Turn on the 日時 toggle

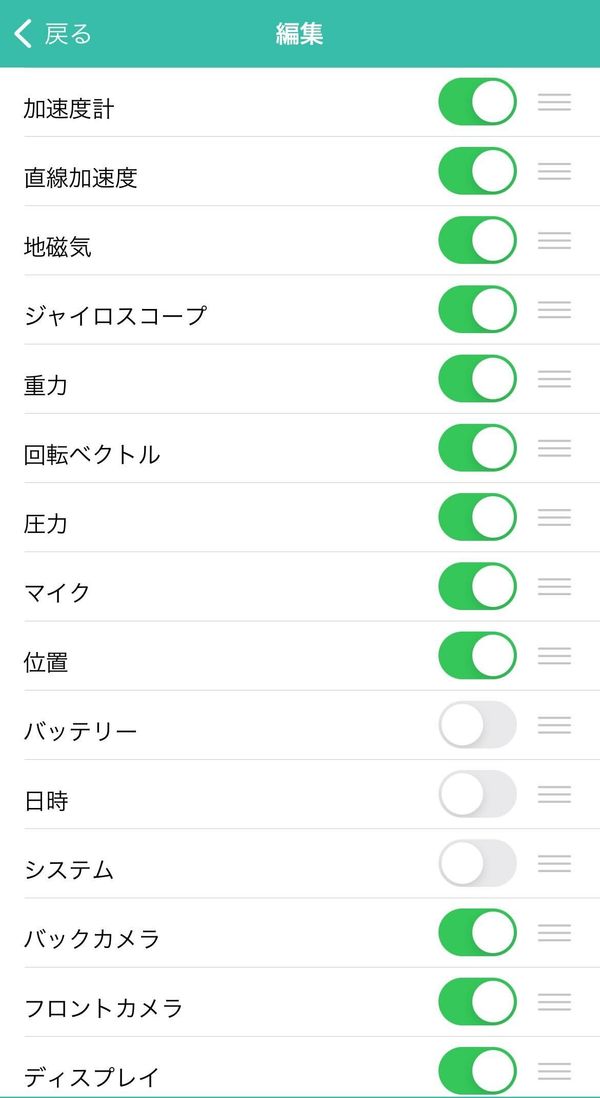tap(477, 795)
